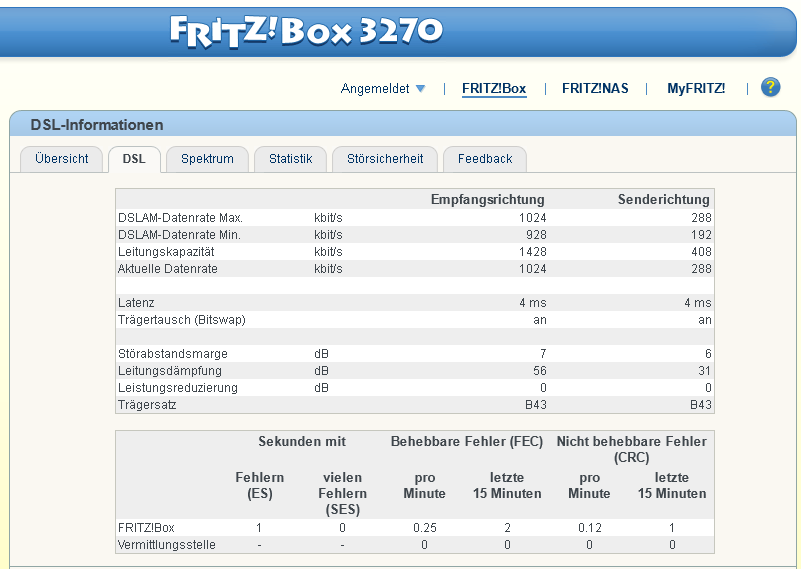Open the Feedback tab
The width and height of the screenshot is (801, 569).
tap(485, 159)
